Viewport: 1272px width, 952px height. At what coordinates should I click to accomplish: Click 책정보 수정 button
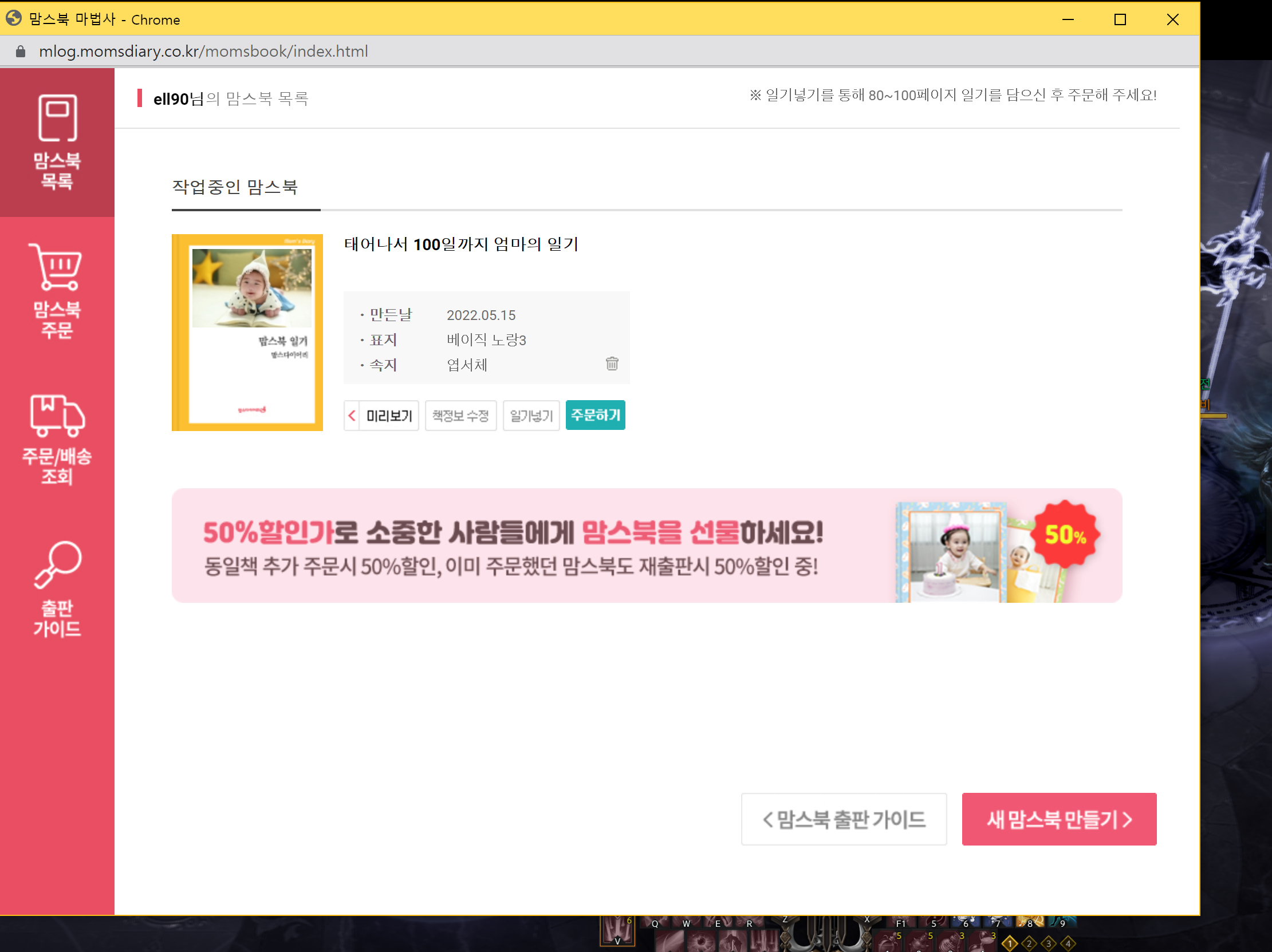[x=460, y=416]
